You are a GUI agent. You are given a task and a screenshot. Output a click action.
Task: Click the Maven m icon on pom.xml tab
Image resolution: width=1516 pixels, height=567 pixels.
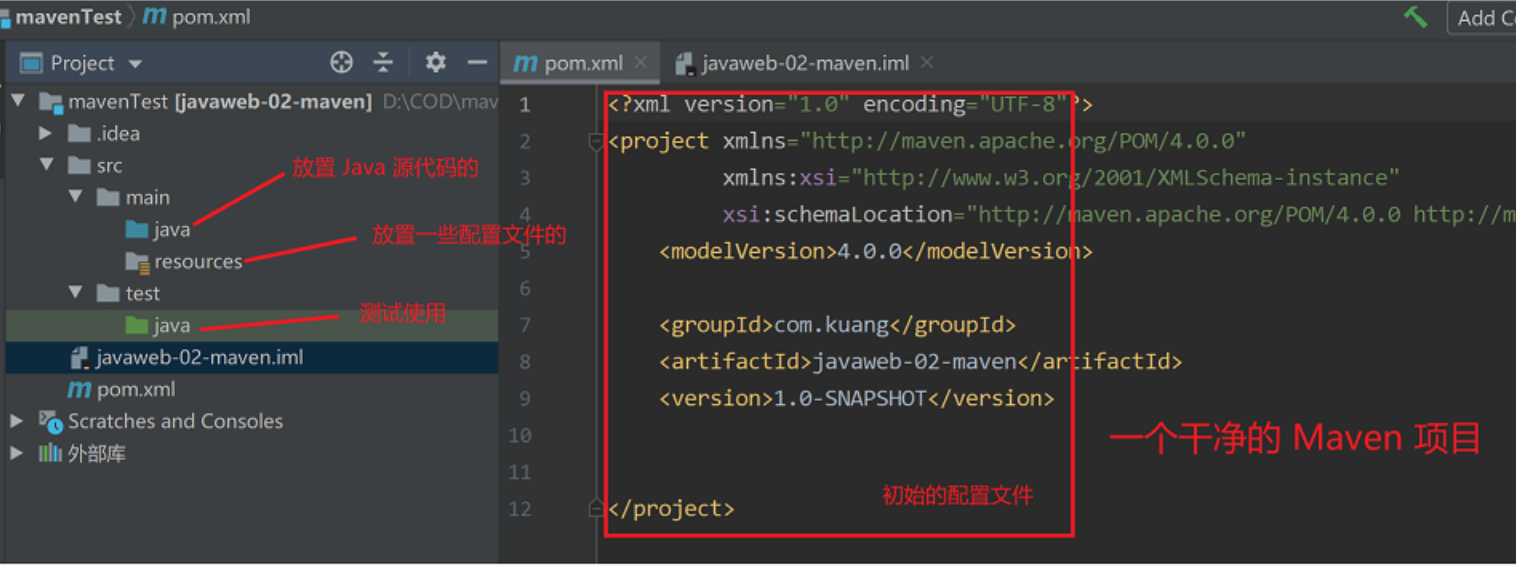coord(525,63)
